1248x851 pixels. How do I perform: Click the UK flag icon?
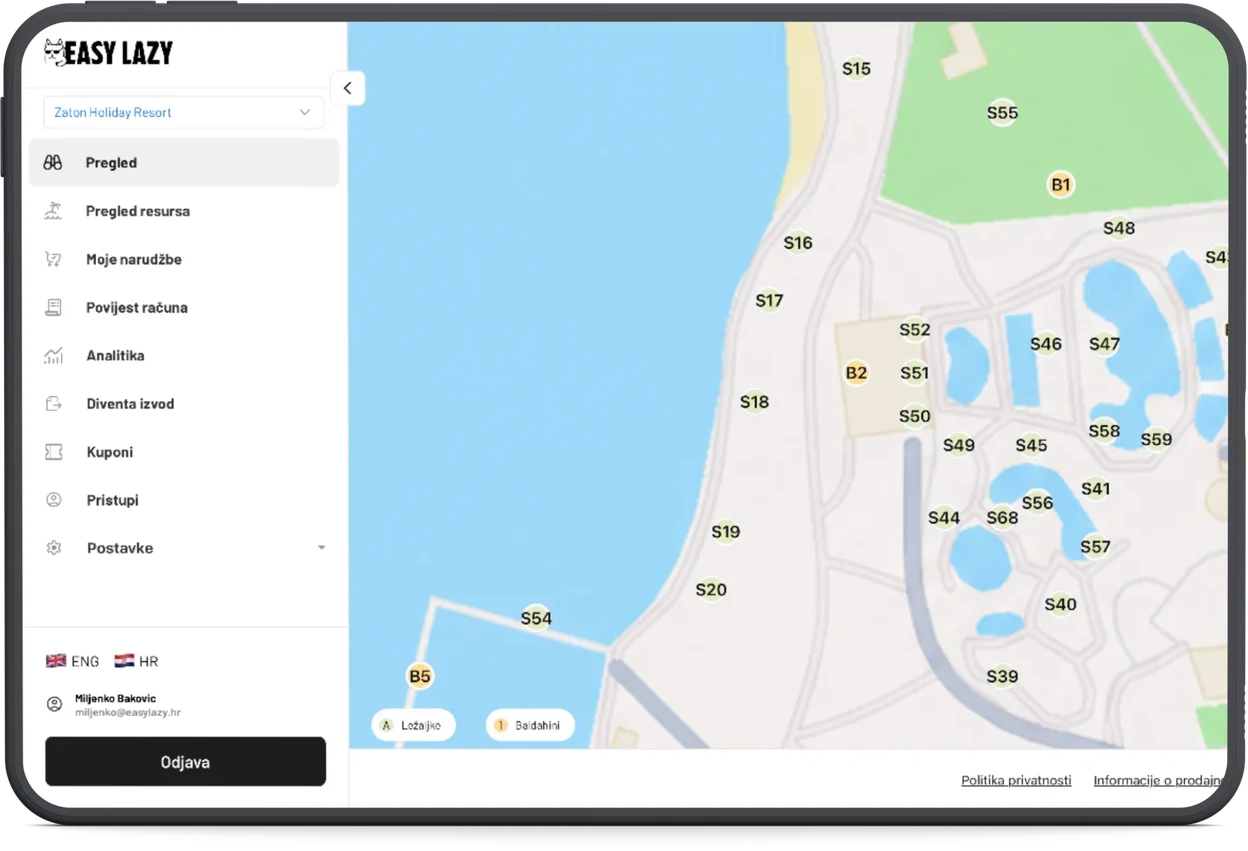[x=56, y=661]
